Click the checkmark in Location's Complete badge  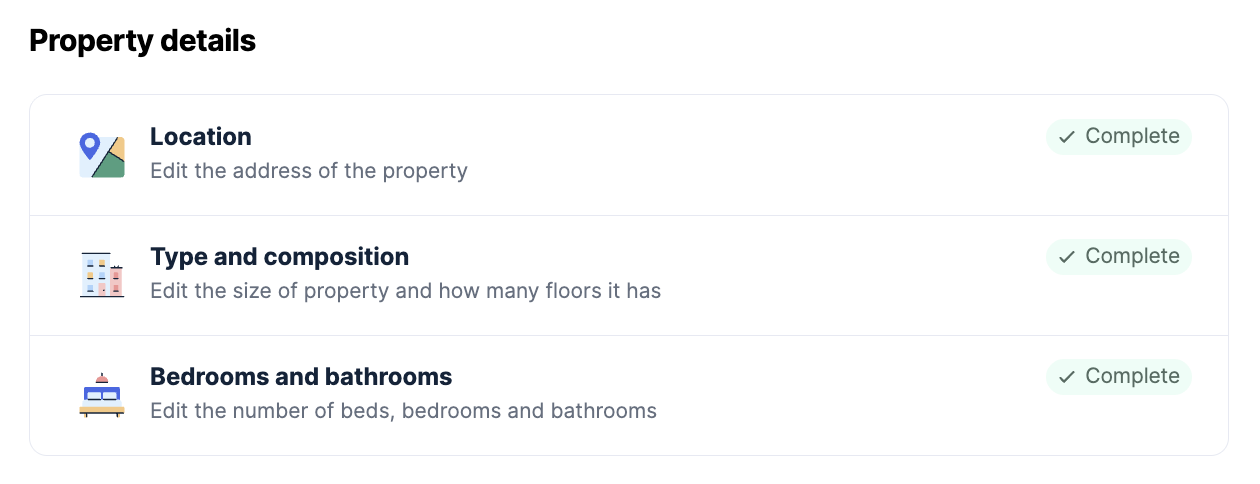tap(1067, 137)
